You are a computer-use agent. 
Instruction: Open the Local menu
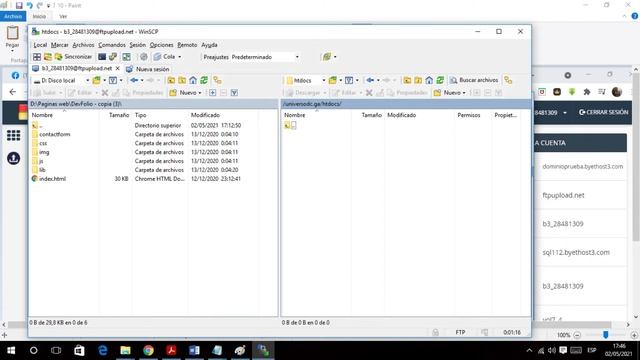[x=40, y=45]
